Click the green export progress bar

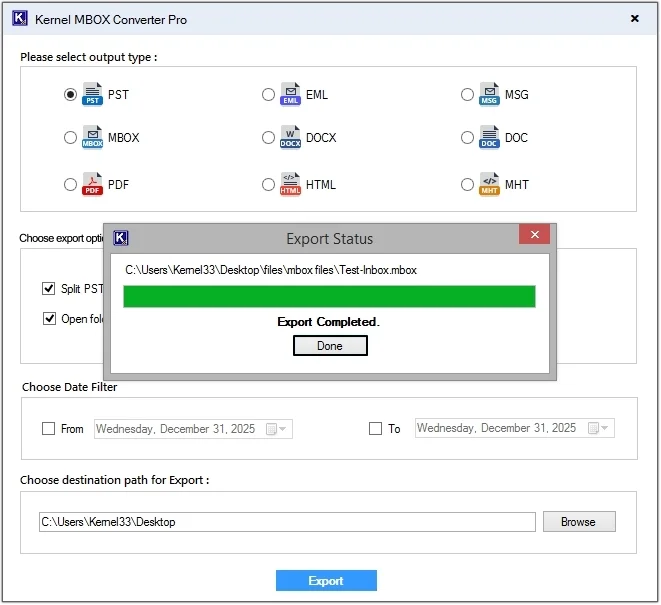point(329,296)
